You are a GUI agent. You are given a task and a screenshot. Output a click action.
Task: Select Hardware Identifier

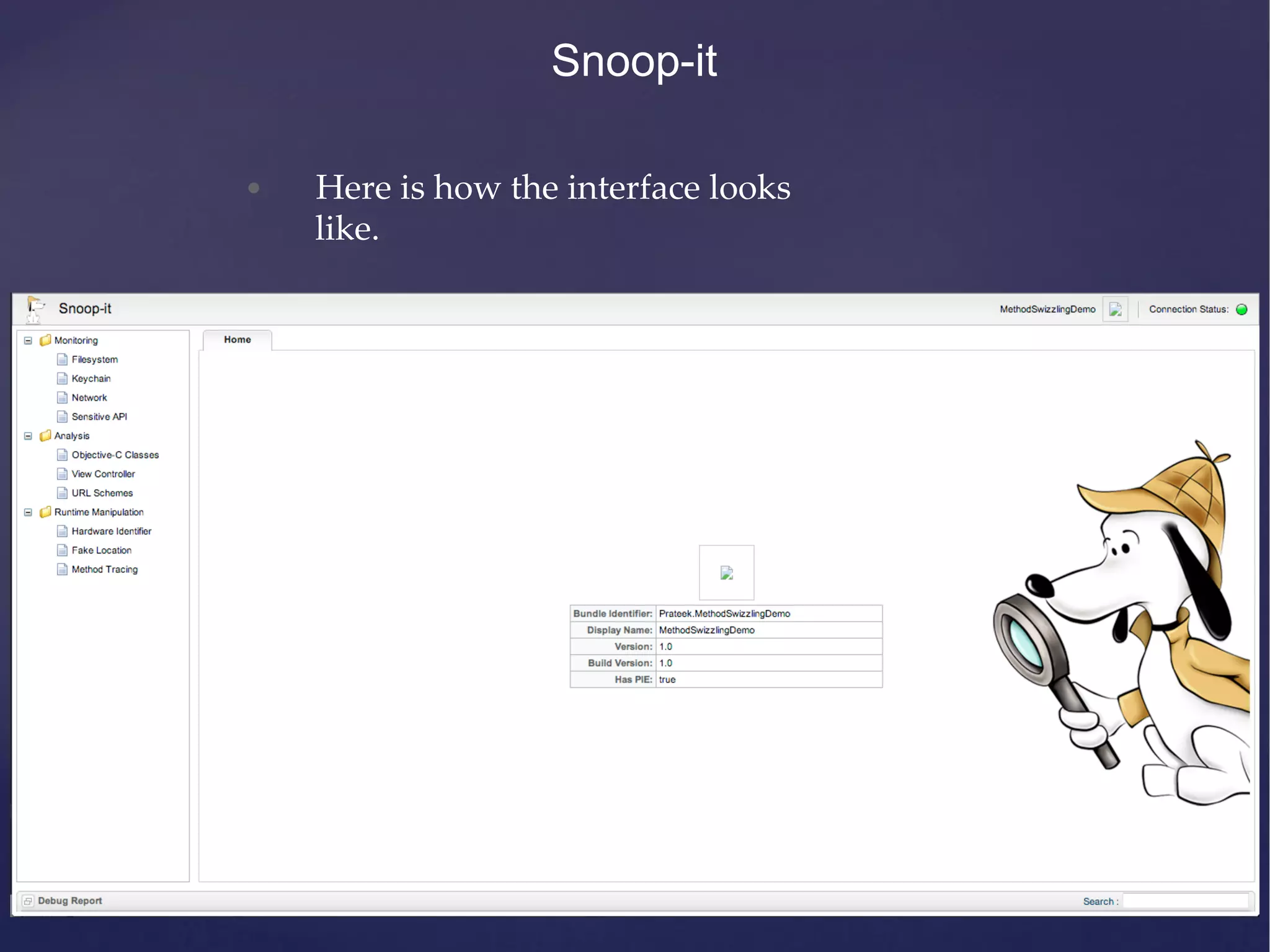pos(112,531)
